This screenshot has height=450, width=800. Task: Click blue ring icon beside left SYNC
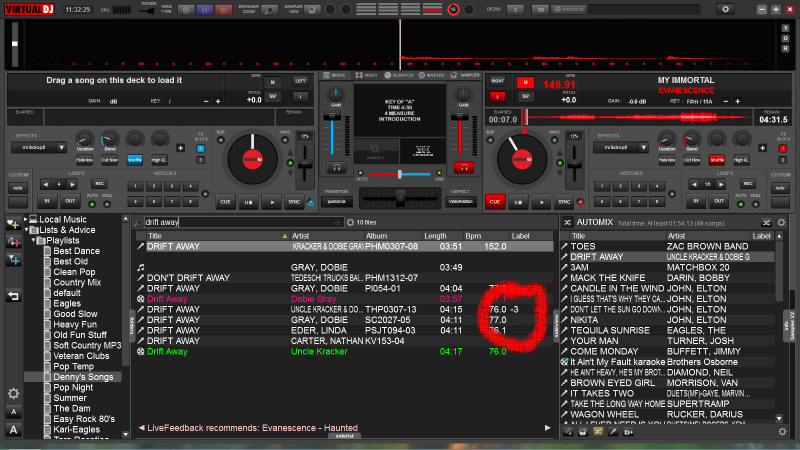pos(311,202)
